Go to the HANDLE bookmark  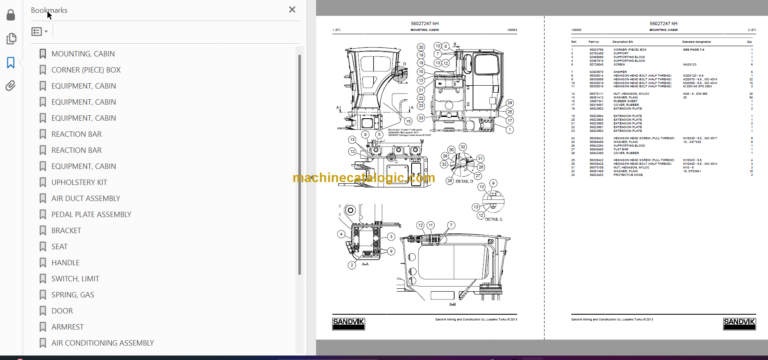tap(65, 263)
